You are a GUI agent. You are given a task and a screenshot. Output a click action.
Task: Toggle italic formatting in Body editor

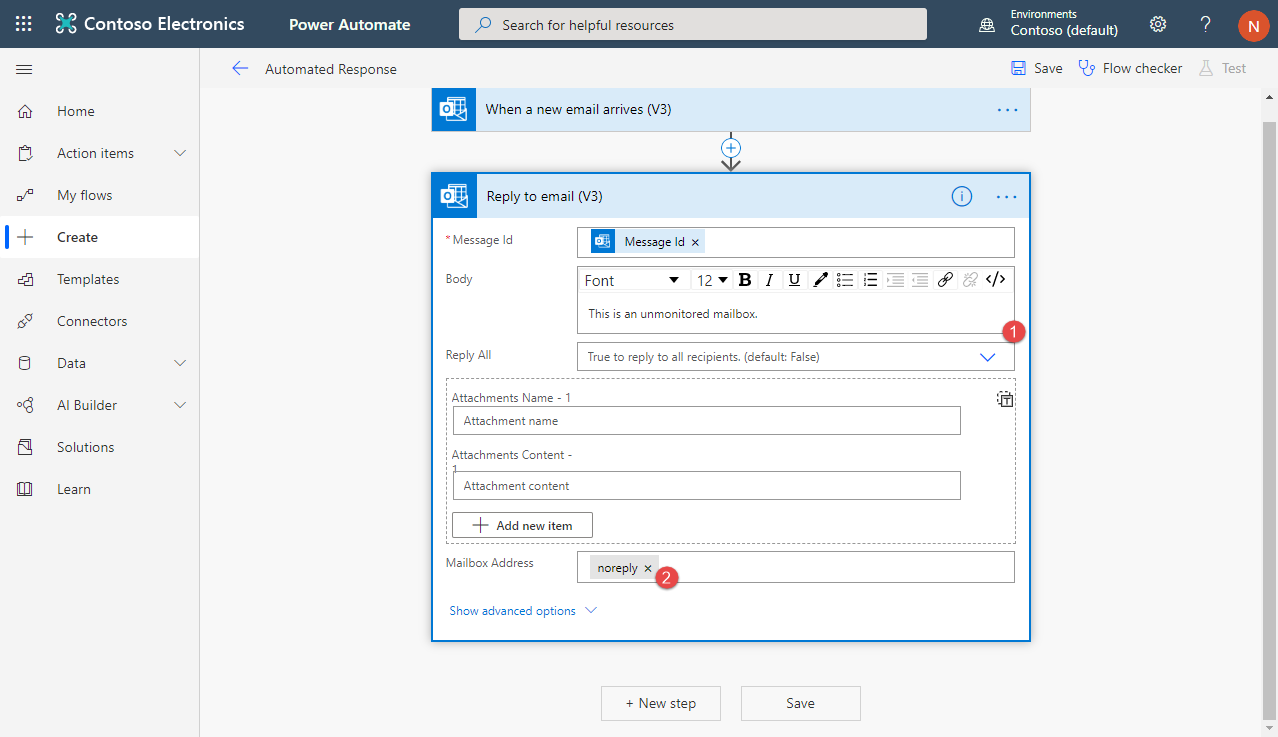(770, 280)
